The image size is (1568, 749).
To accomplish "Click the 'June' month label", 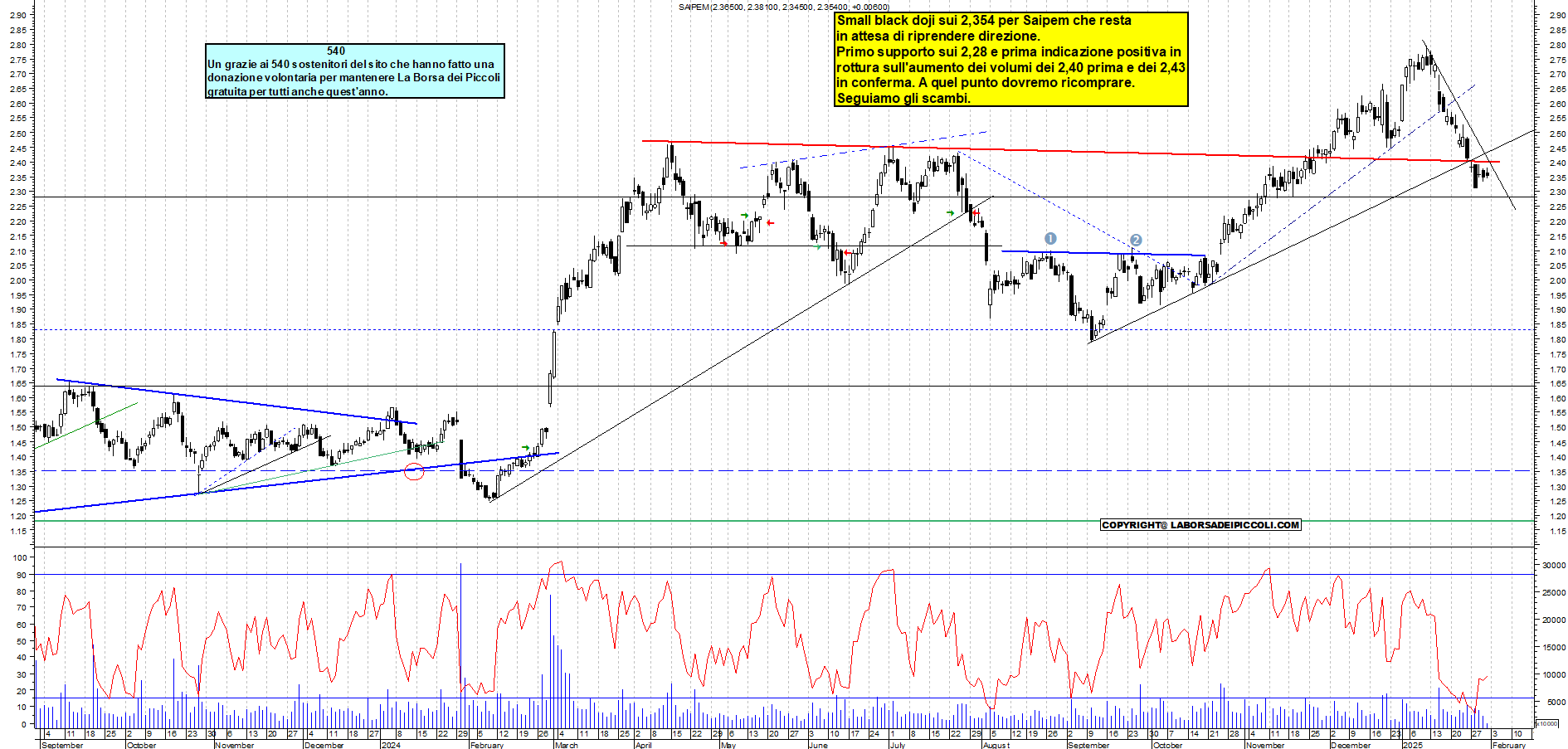I will [x=818, y=745].
